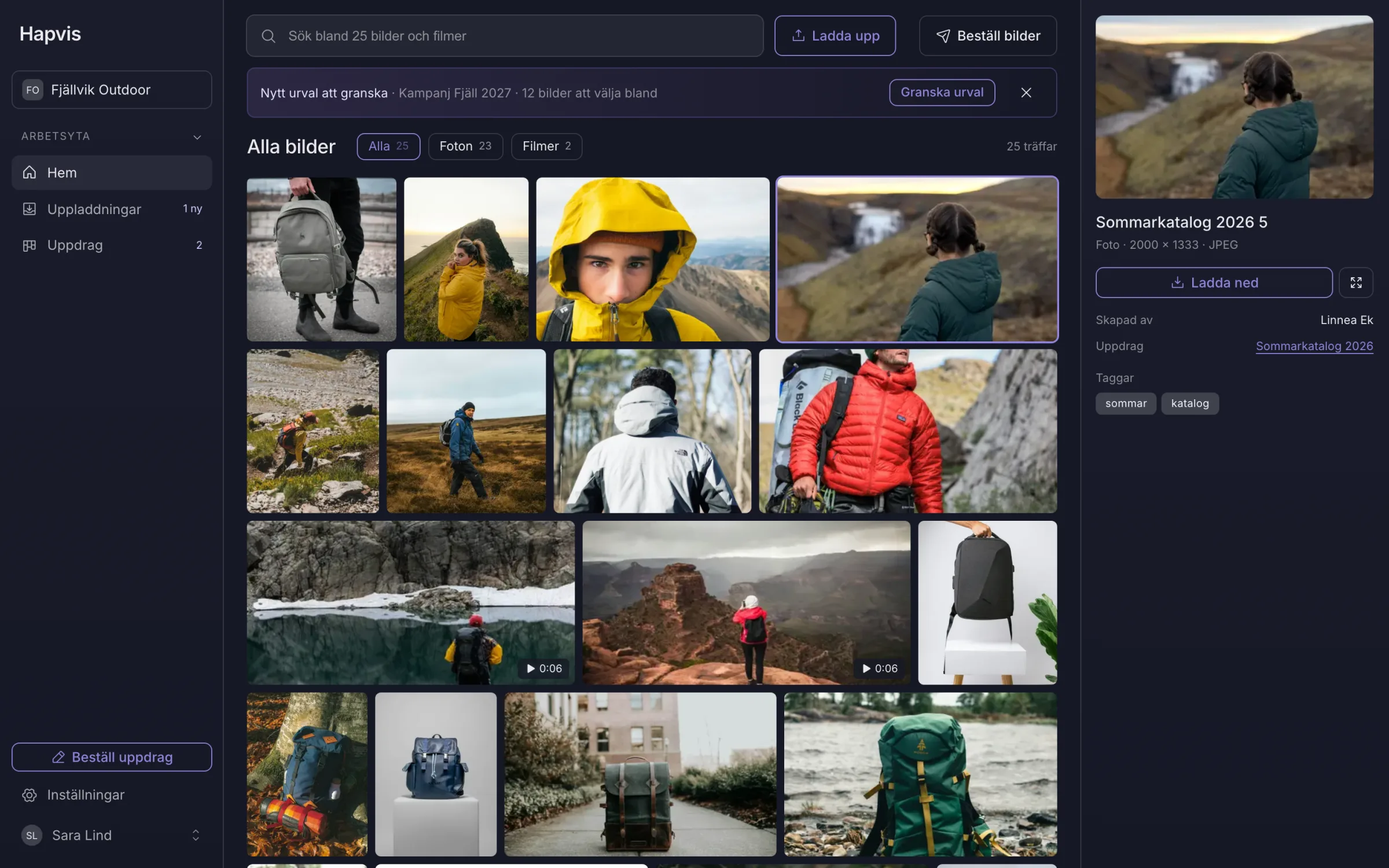The height and width of the screenshot is (868, 1389).
Task: Click the search magnifier icon
Action: pyautogui.click(x=268, y=36)
